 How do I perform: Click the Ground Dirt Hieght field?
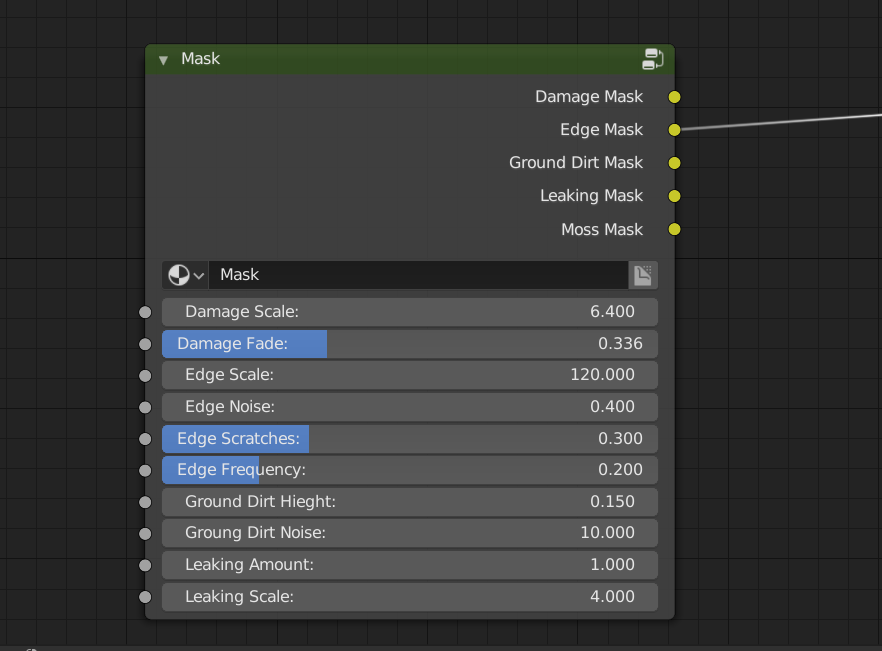point(410,502)
